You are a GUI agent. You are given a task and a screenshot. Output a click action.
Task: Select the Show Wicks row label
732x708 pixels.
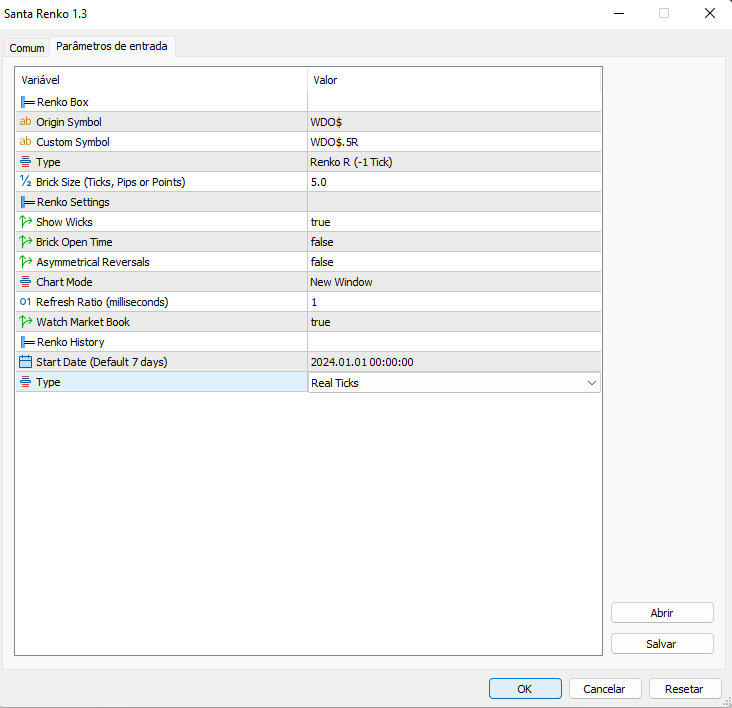pos(64,222)
